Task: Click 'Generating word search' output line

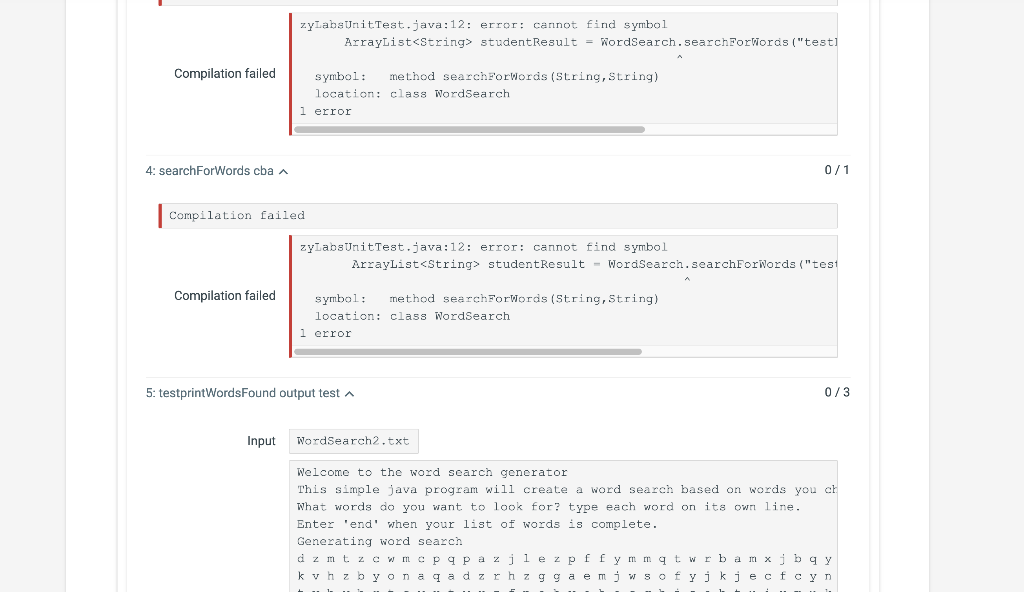Action: tap(379, 542)
